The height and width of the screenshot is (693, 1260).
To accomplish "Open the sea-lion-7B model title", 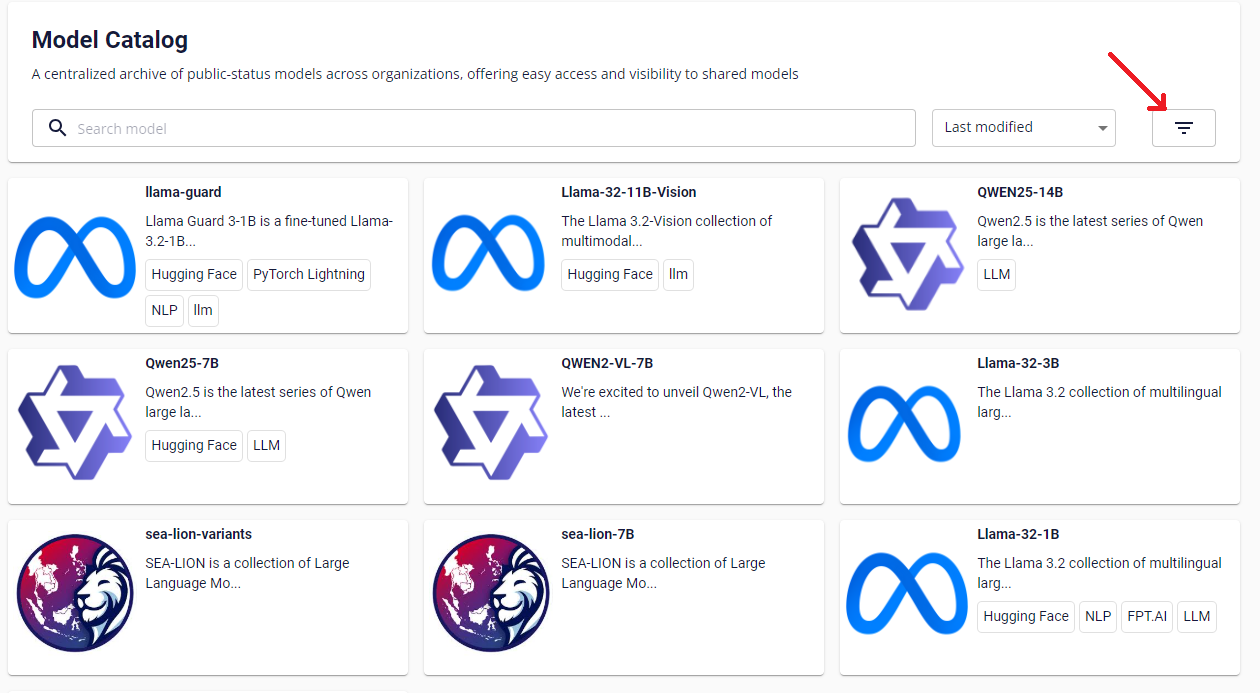I will click(x=598, y=534).
